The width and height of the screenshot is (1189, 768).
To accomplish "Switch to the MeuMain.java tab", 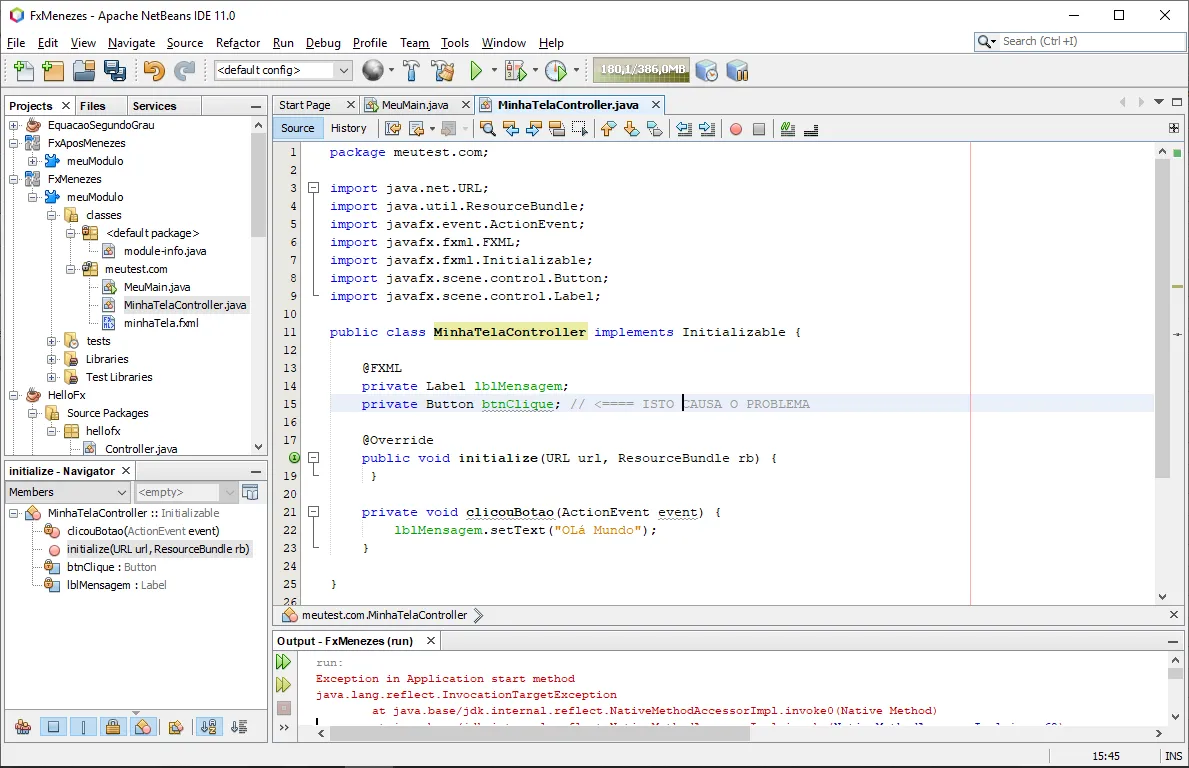I will pos(414,105).
